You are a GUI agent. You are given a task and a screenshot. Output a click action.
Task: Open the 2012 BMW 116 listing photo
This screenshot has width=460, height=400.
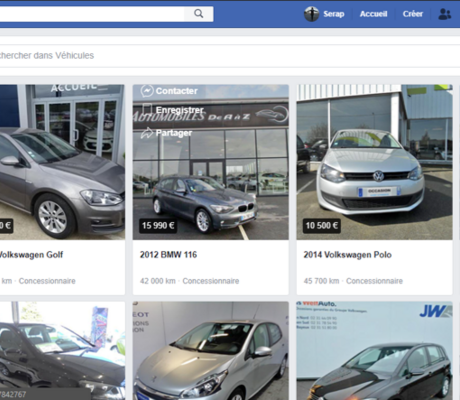pyautogui.click(x=211, y=162)
